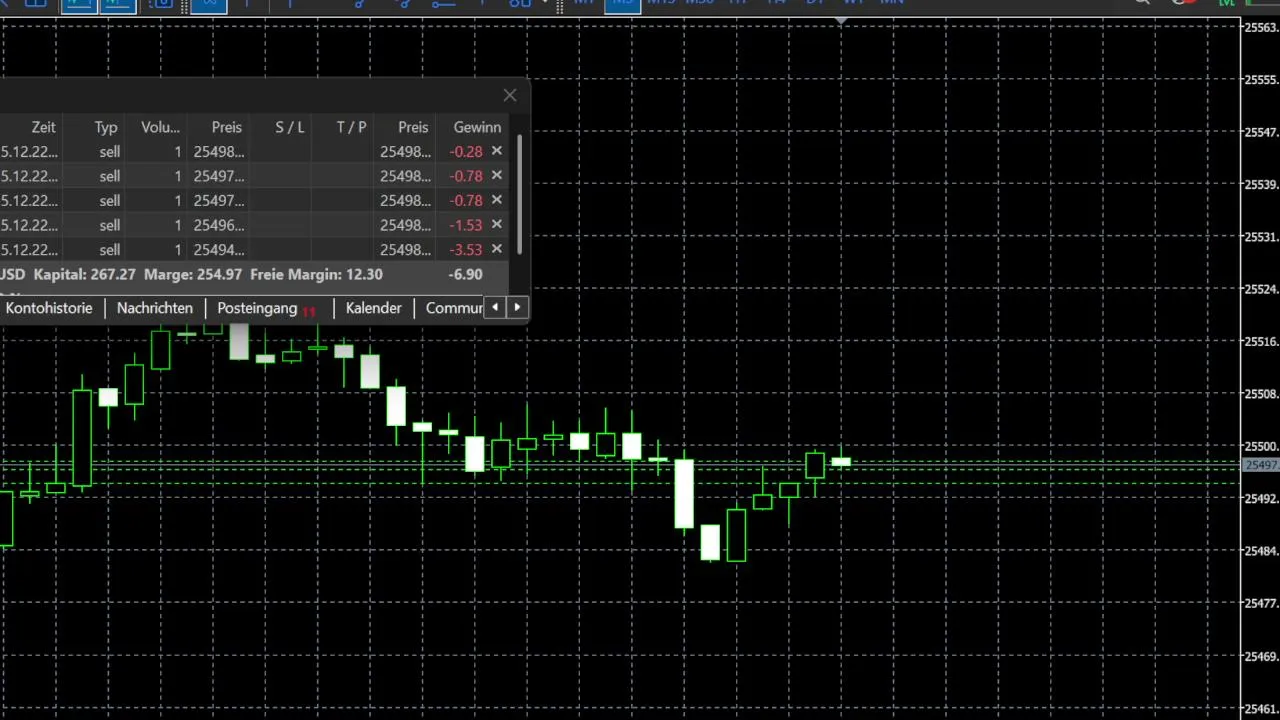
Task: Click the Freie Margin: 12.30 value
Action: point(316,274)
